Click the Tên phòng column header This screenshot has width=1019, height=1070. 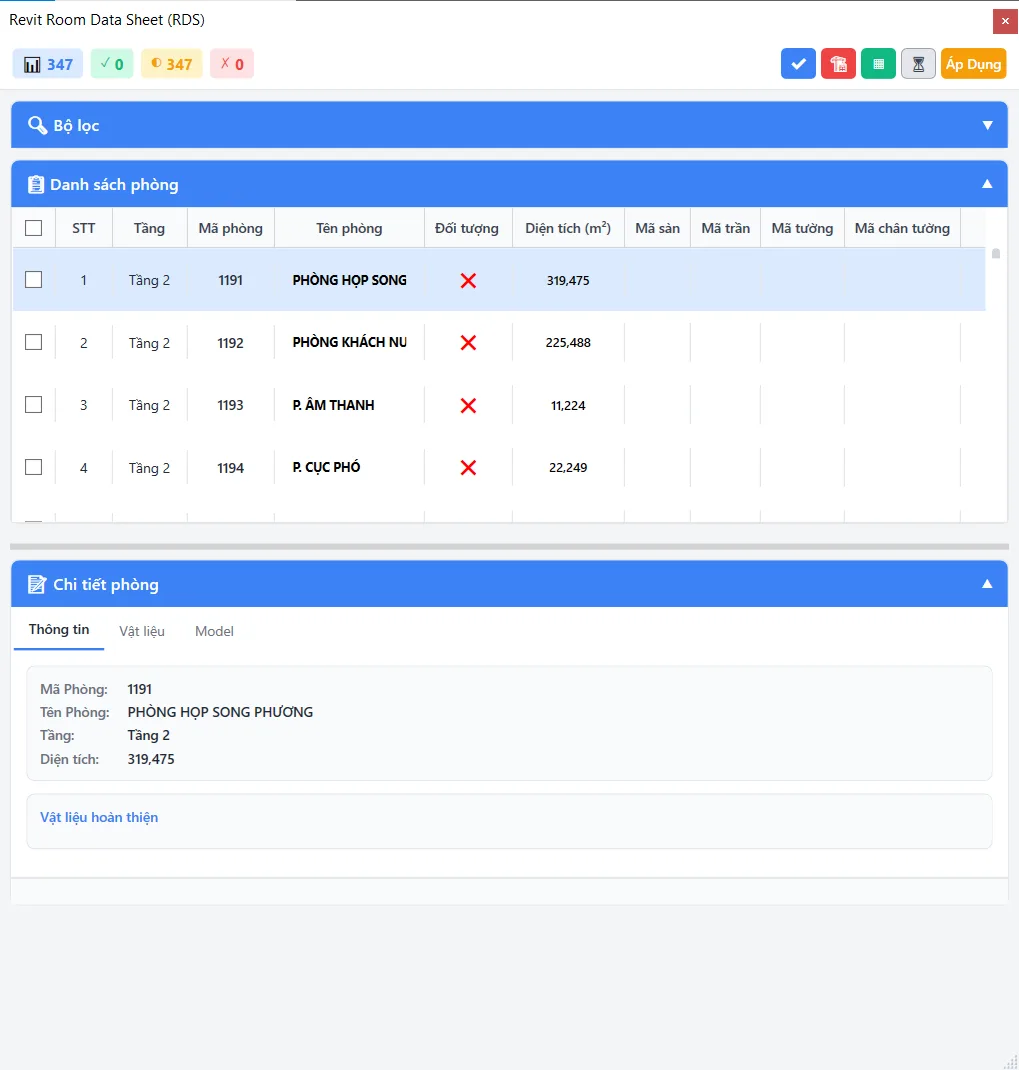(349, 229)
